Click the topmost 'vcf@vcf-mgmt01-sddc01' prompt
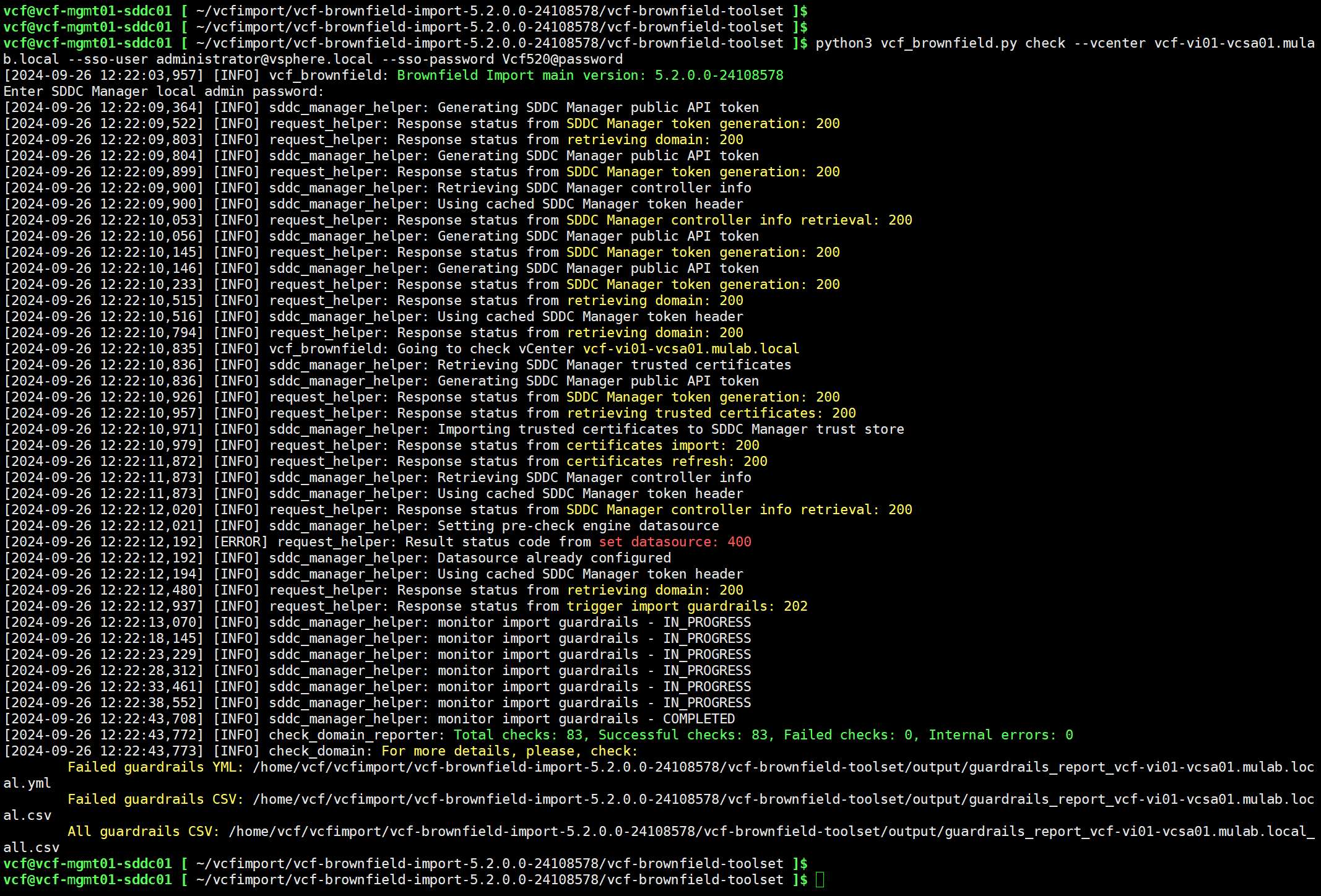This screenshot has width=1321, height=896. click(87, 11)
